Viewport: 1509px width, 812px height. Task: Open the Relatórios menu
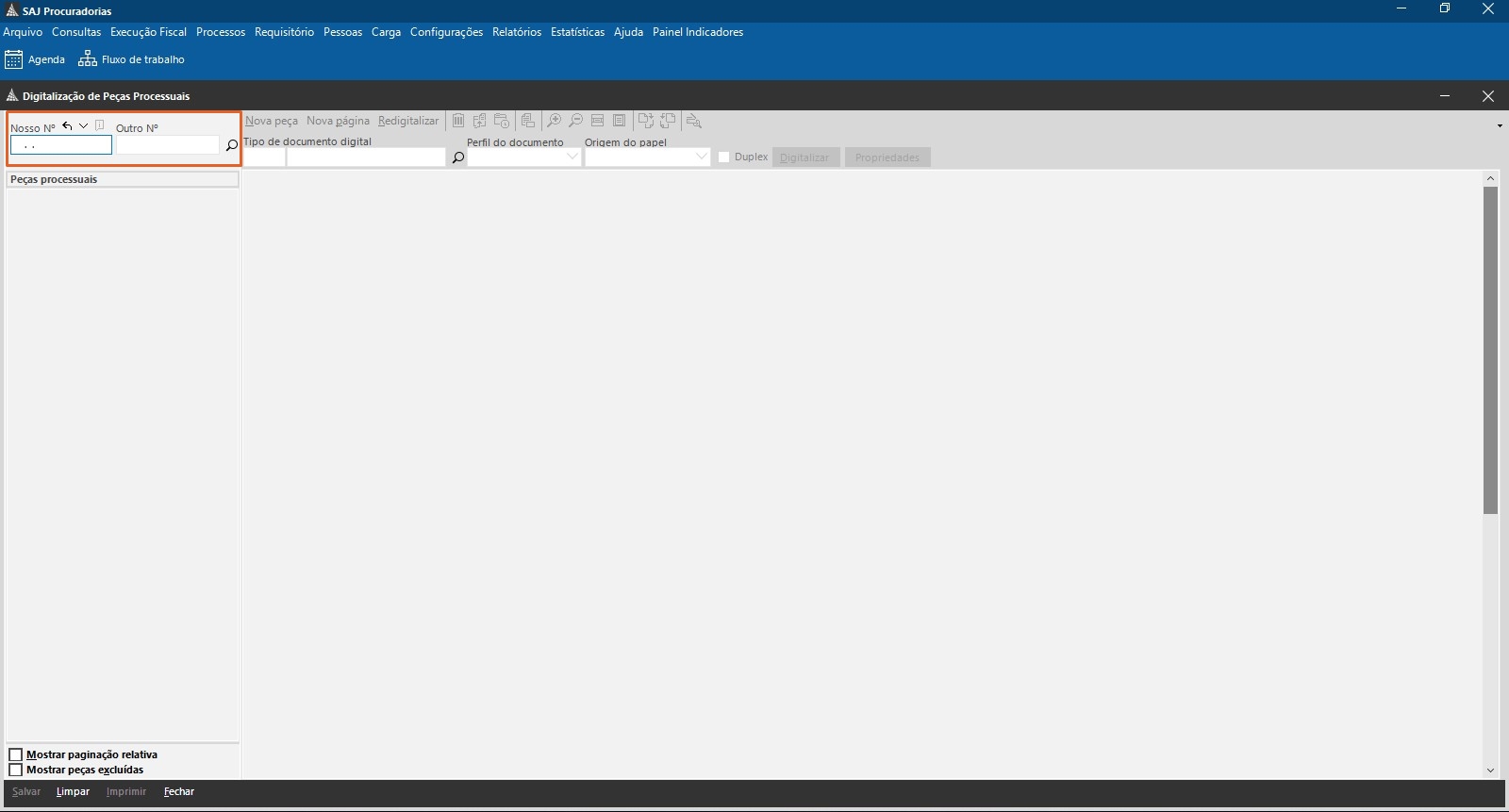(517, 32)
